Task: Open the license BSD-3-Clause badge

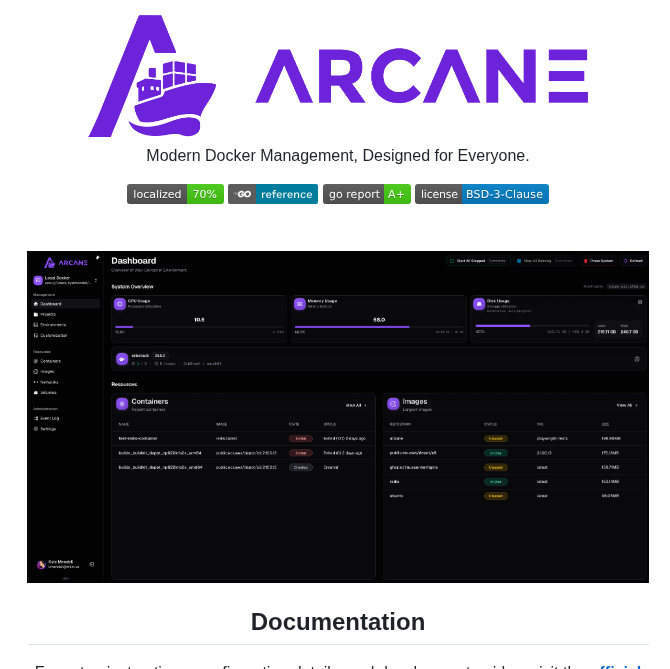Action: click(482, 194)
